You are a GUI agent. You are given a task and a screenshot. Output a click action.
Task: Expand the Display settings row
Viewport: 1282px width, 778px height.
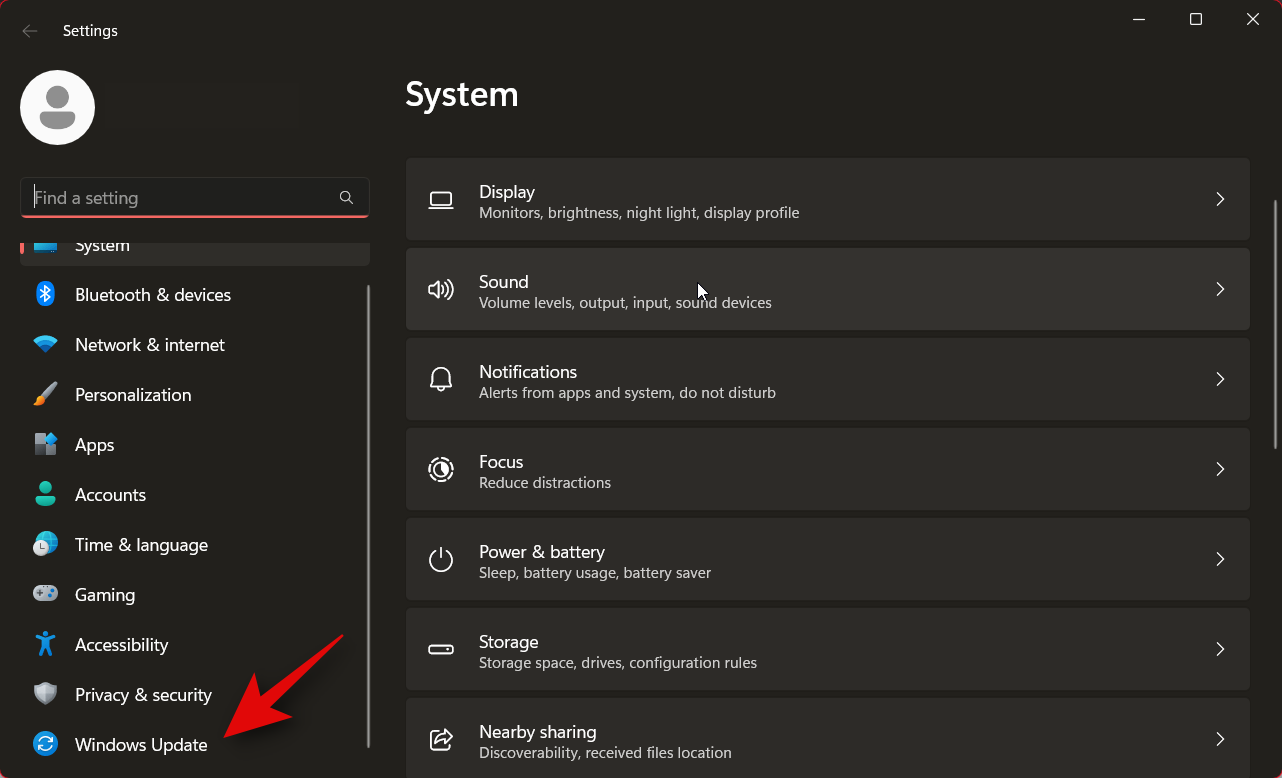[x=1220, y=199]
